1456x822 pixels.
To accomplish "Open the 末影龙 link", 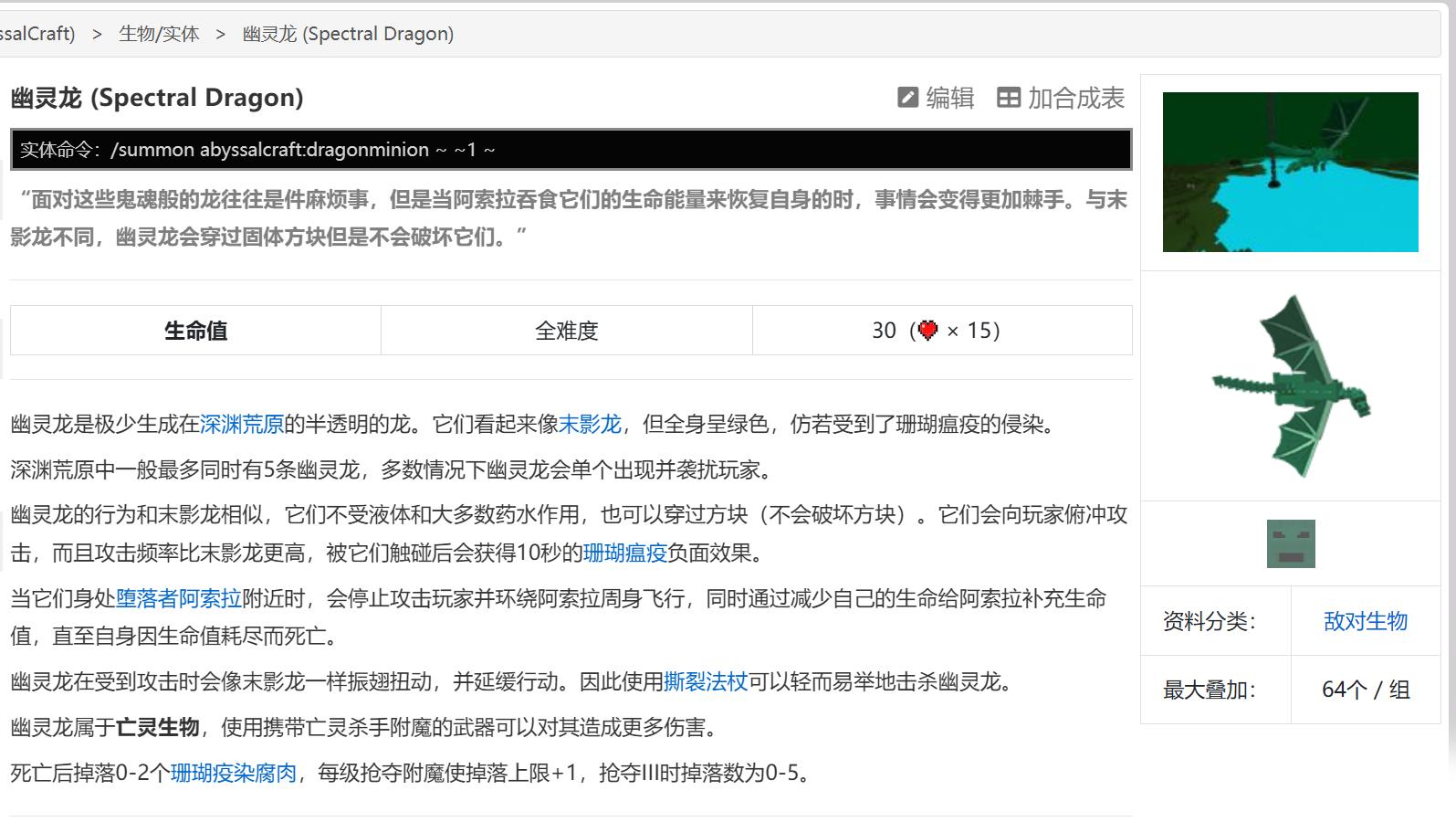I will pos(590,424).
